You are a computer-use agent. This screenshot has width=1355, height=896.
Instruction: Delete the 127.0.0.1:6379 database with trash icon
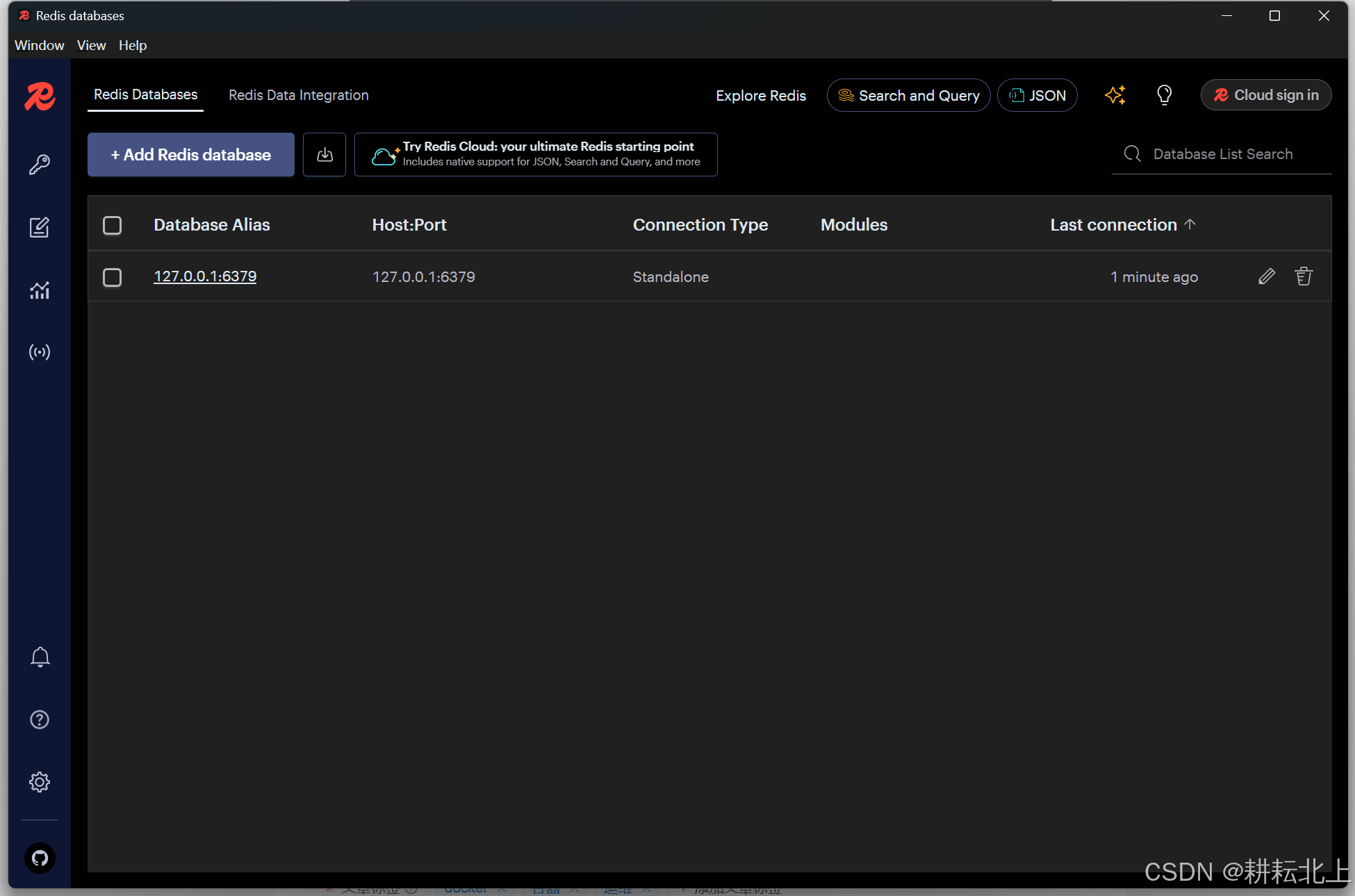(1304, 276)
